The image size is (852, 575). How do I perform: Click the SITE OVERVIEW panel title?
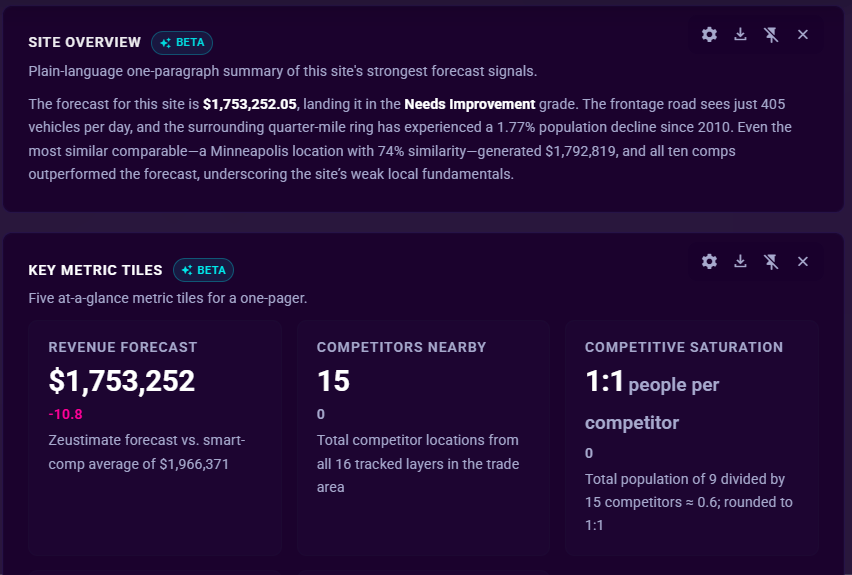(85, 42)
